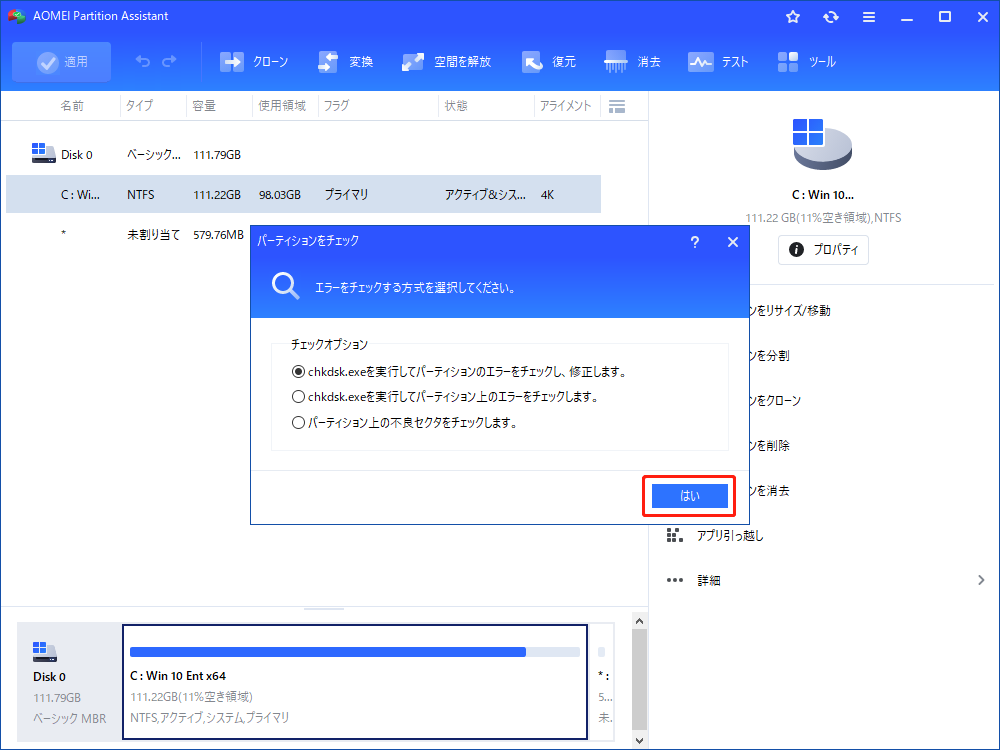The width and height of the screenshot is (1000, 750).
Task: Sort by タイプ column header
Action: 139,106
